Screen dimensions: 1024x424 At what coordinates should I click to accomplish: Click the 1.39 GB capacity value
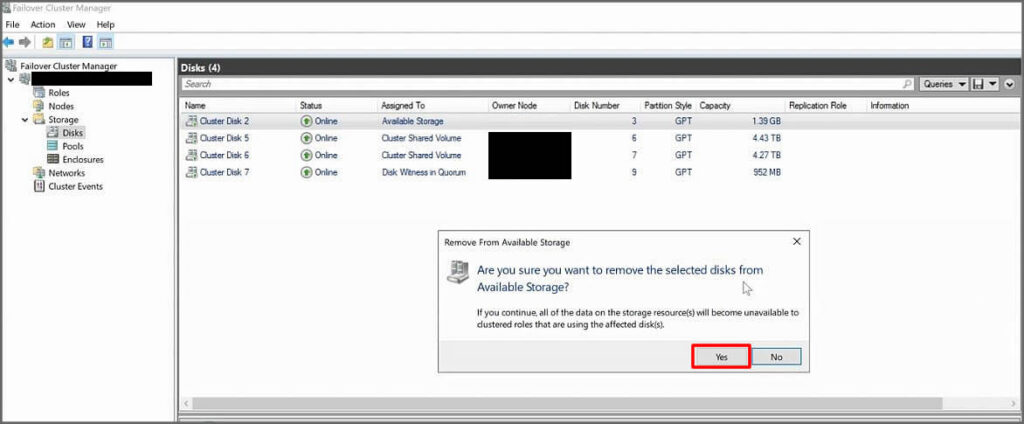[765, 121]
